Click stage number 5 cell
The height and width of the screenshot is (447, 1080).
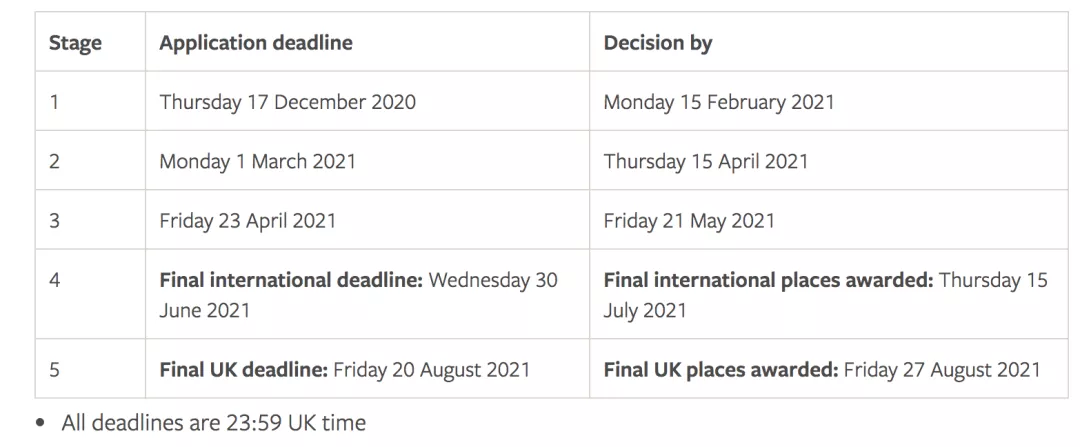point(54,370)
